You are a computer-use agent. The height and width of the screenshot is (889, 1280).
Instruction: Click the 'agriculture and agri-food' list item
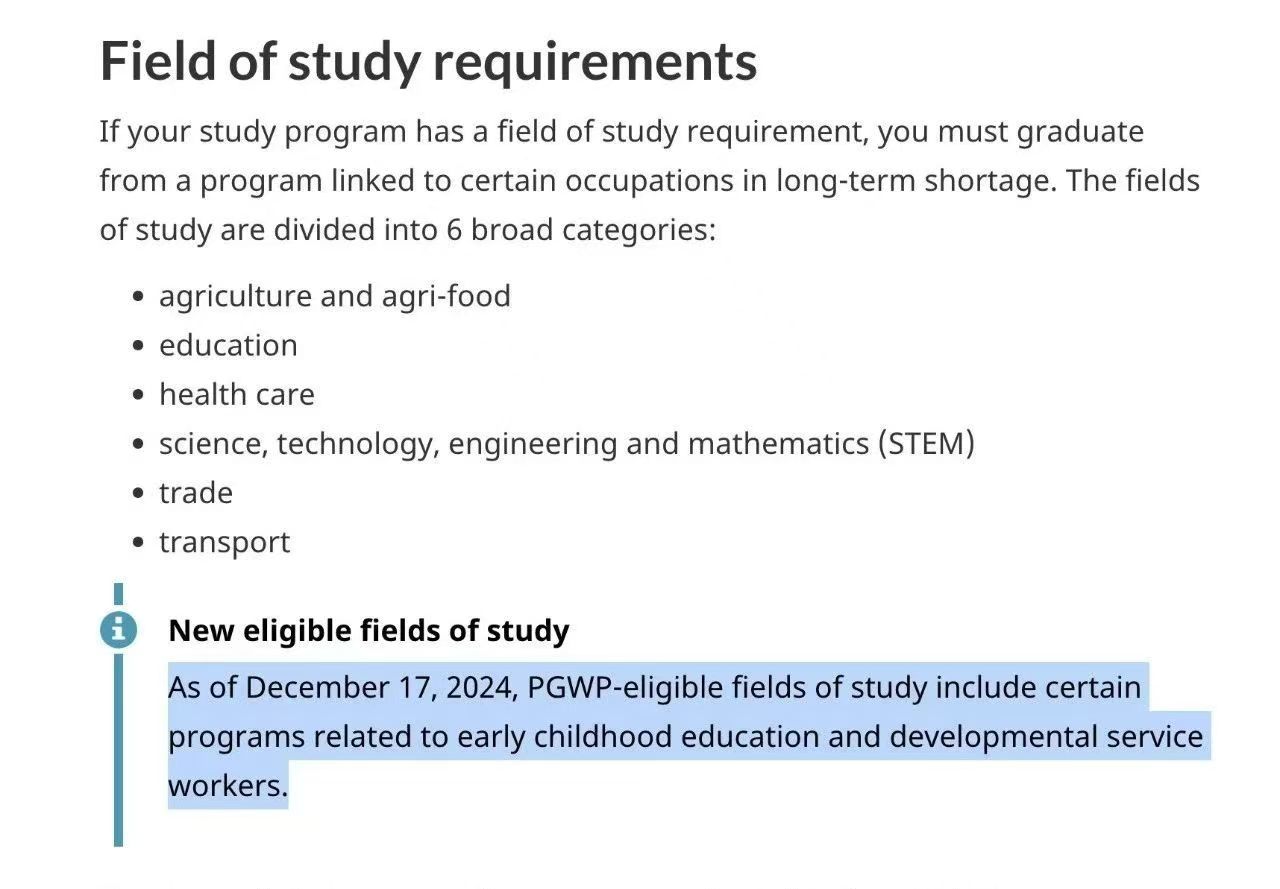point(335,296)
